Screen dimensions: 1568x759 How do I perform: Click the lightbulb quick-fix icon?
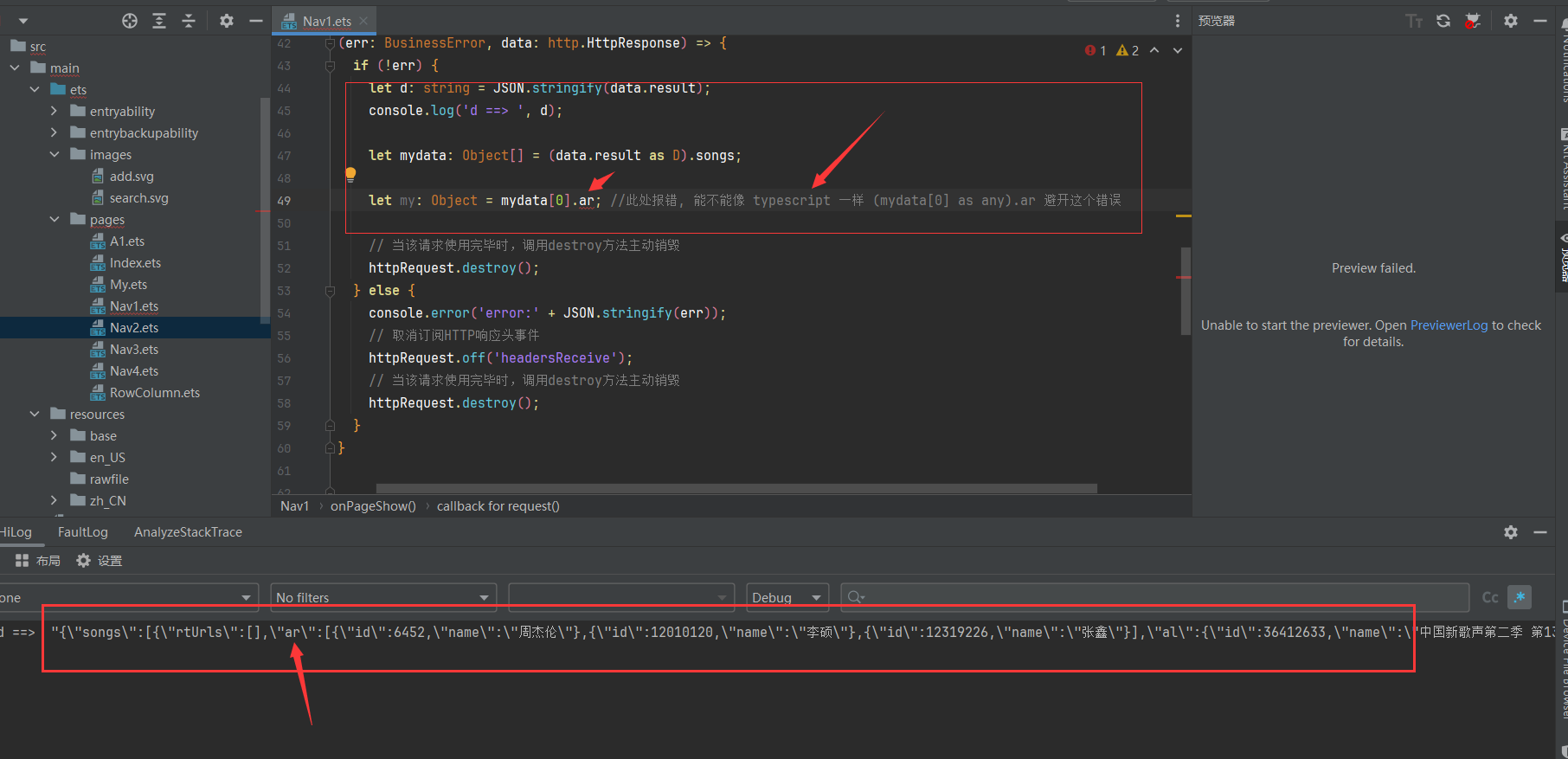pos(350,174)
